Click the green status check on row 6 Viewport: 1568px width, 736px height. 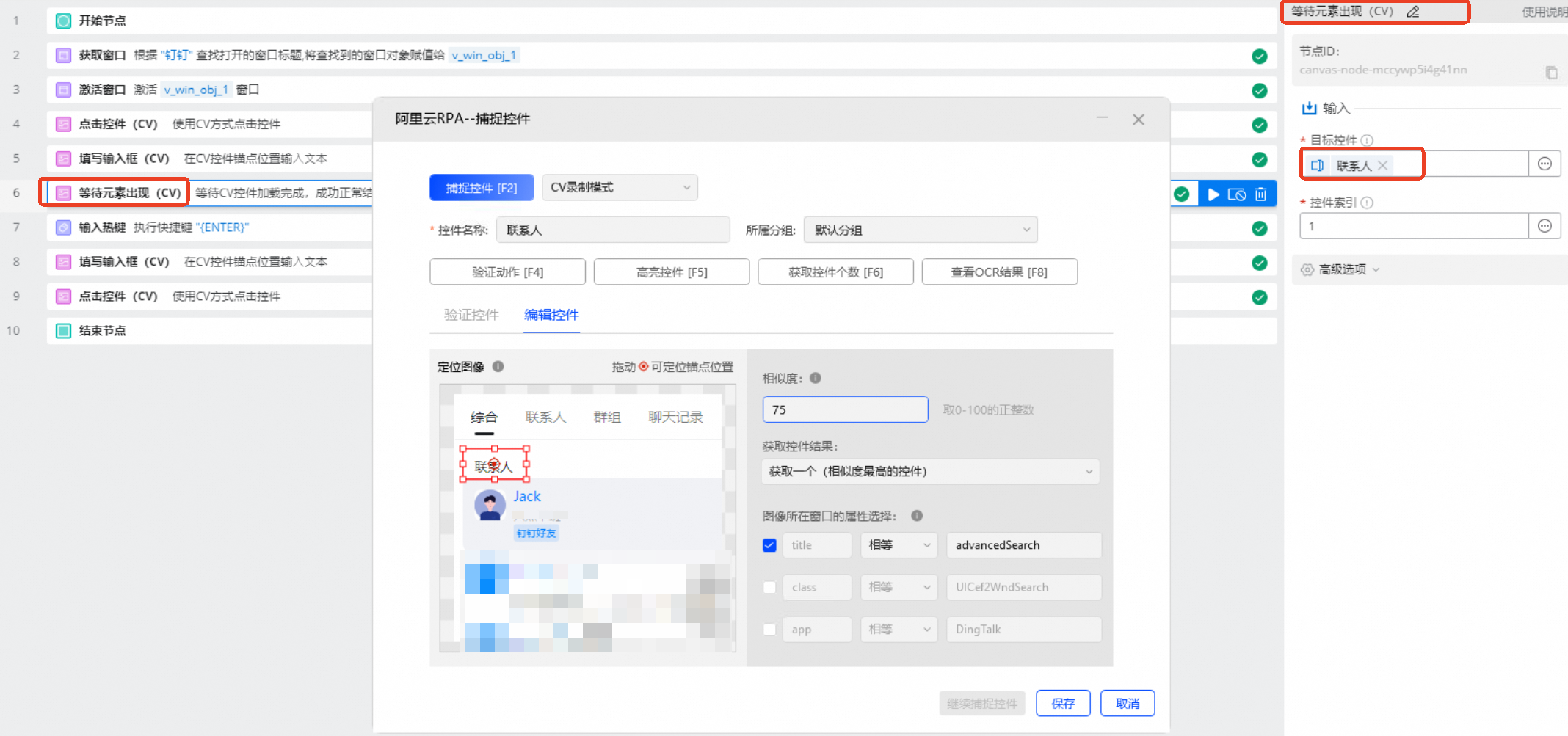coord(1182,194)
